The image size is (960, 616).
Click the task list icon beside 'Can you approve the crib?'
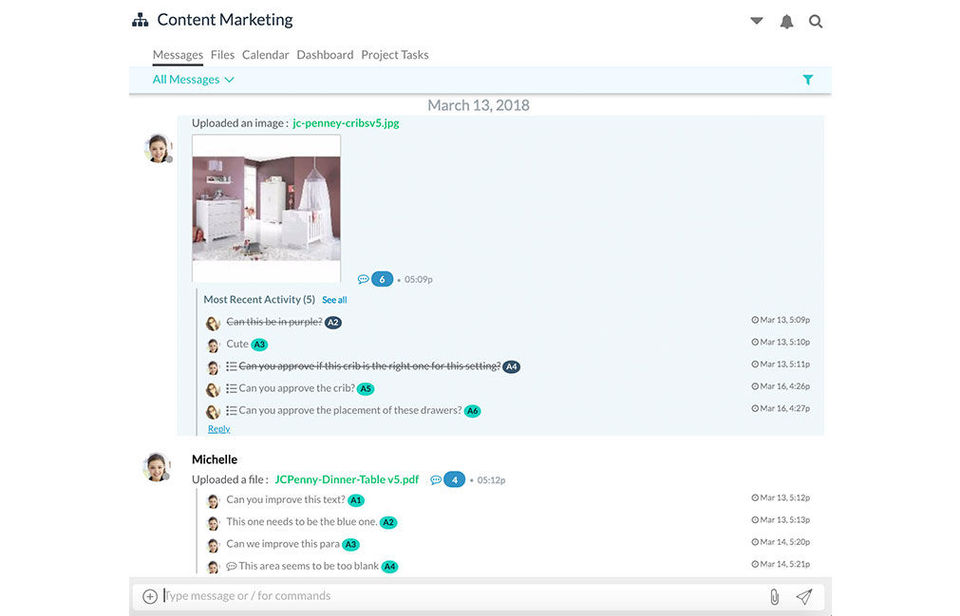[x=231, y=388]
